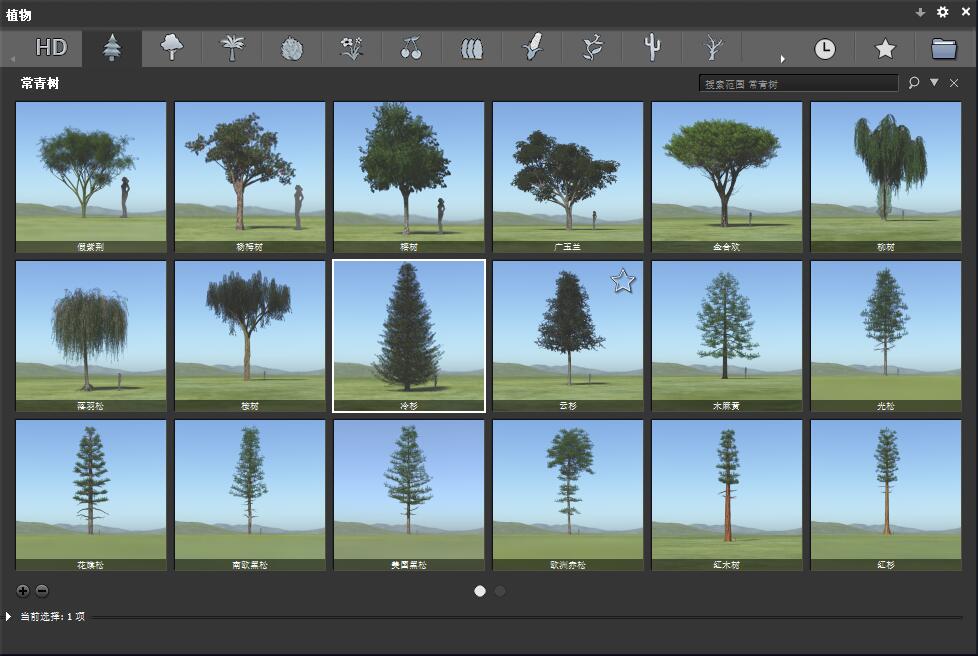
Task: Select the corn crop category icon
Action: (532, 48)
